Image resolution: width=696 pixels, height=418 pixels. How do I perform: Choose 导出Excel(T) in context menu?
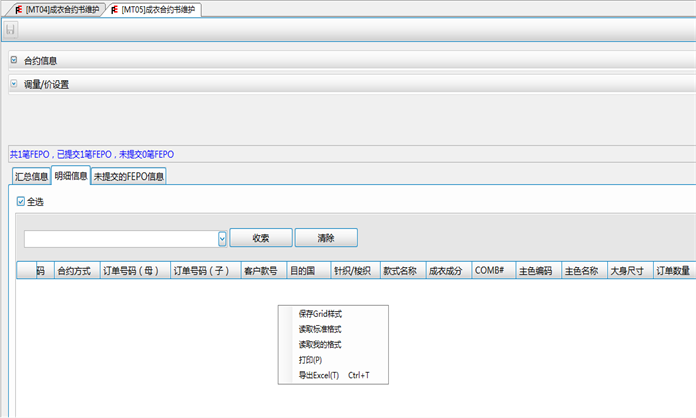coord(320,375)
